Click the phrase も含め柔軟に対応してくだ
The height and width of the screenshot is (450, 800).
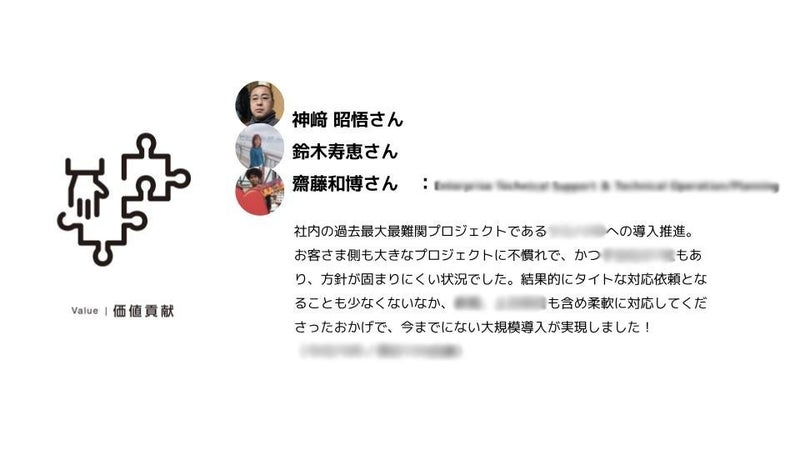(x=628, y=303)
